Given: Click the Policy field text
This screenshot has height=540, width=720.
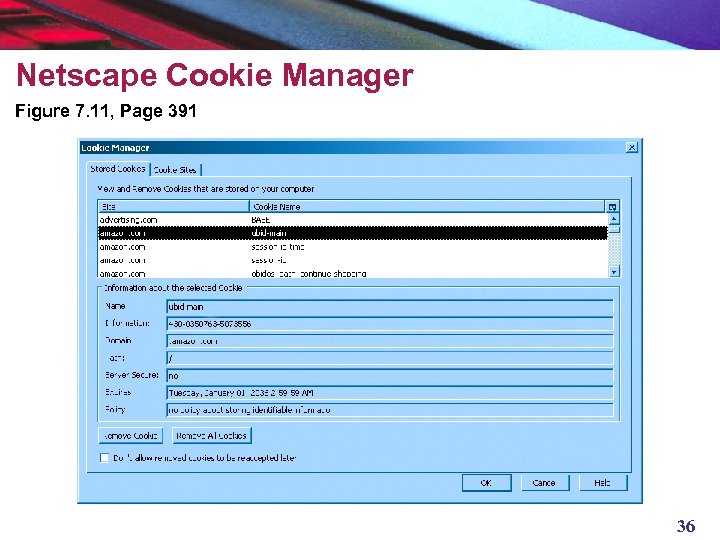Looking at the screenshot, I should [389, 410].
